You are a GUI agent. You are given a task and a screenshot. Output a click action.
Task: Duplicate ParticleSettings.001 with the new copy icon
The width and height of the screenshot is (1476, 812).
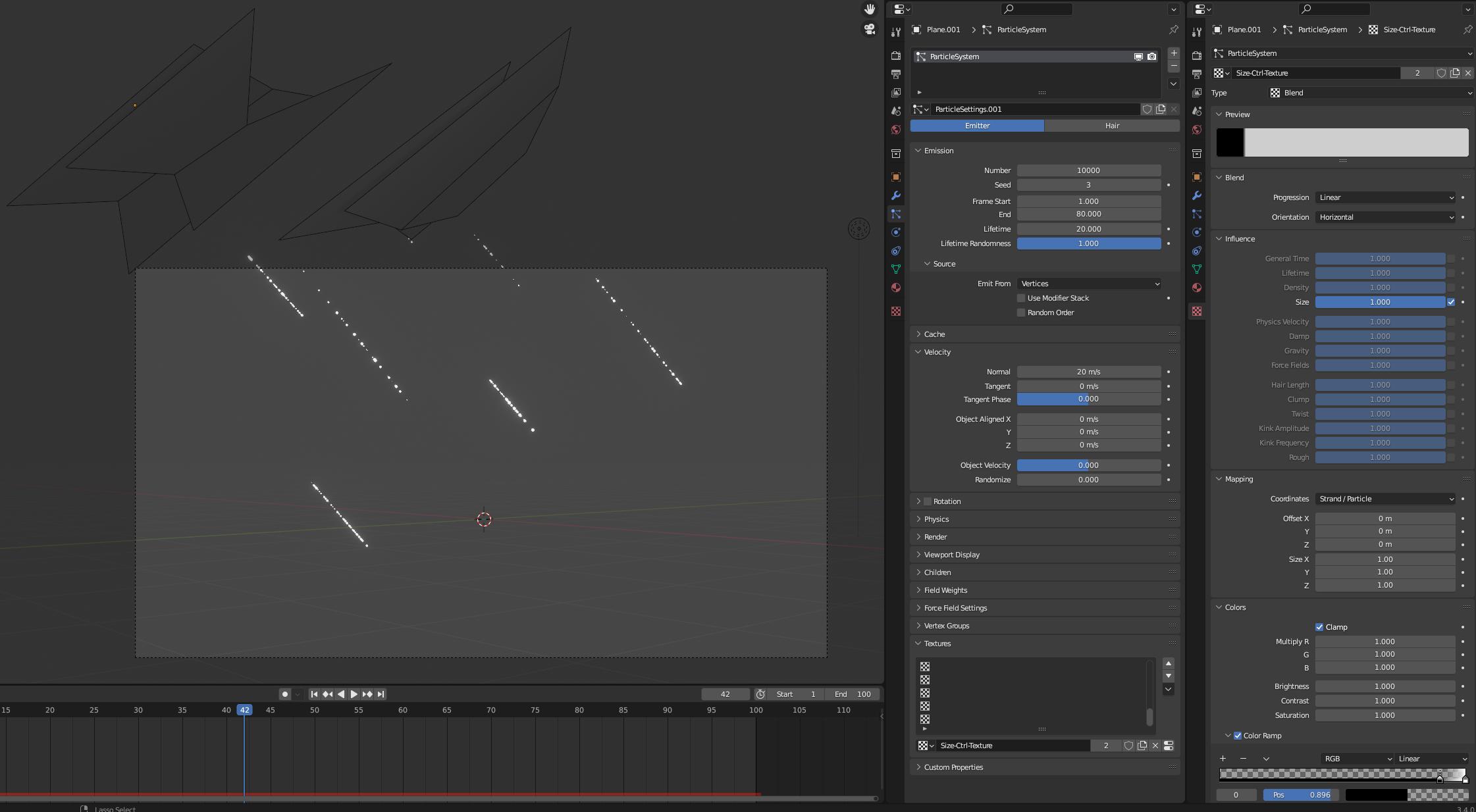point(1161,109)
